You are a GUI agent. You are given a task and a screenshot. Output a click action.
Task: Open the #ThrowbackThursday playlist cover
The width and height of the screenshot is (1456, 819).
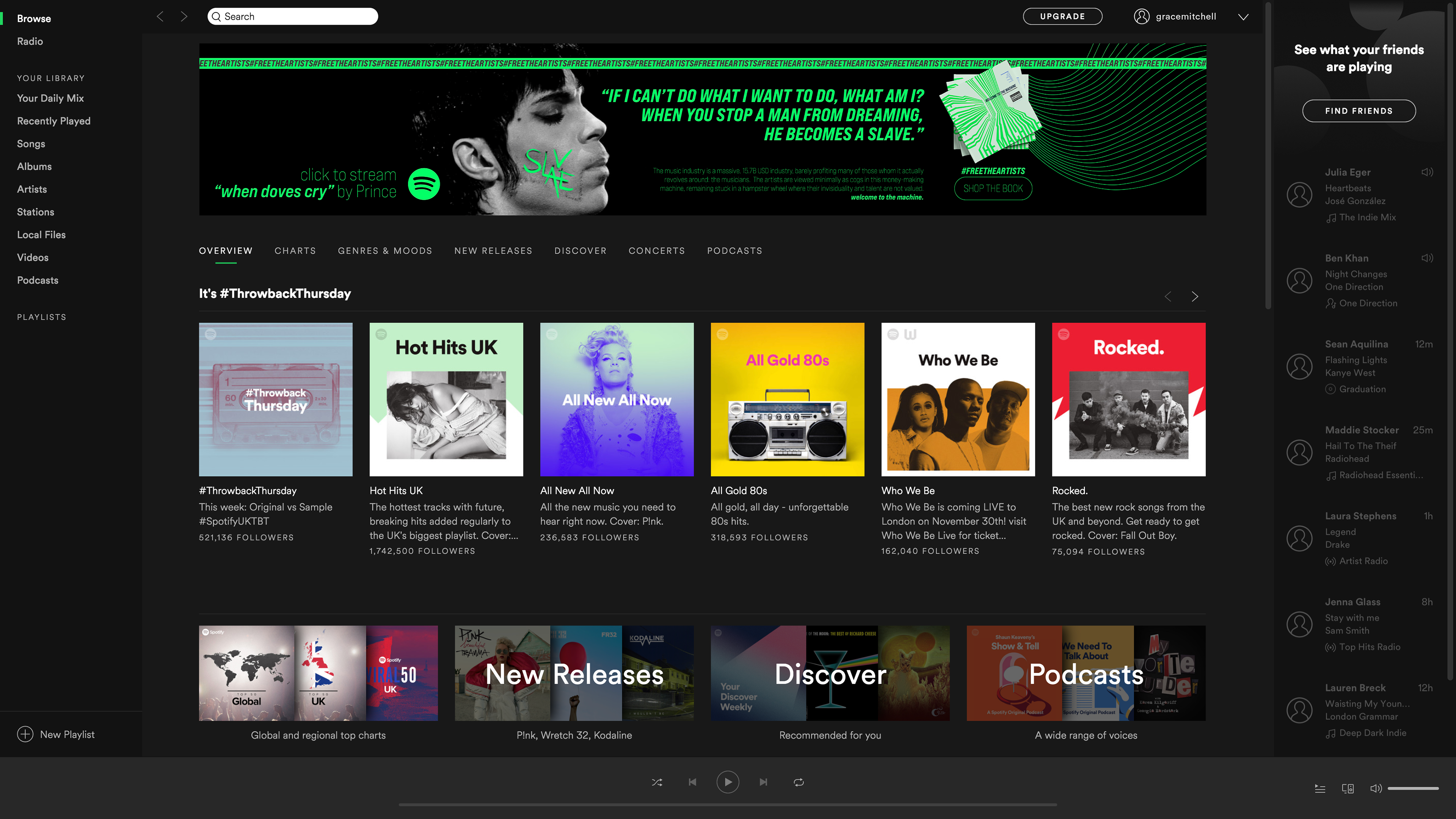[276, 400]
